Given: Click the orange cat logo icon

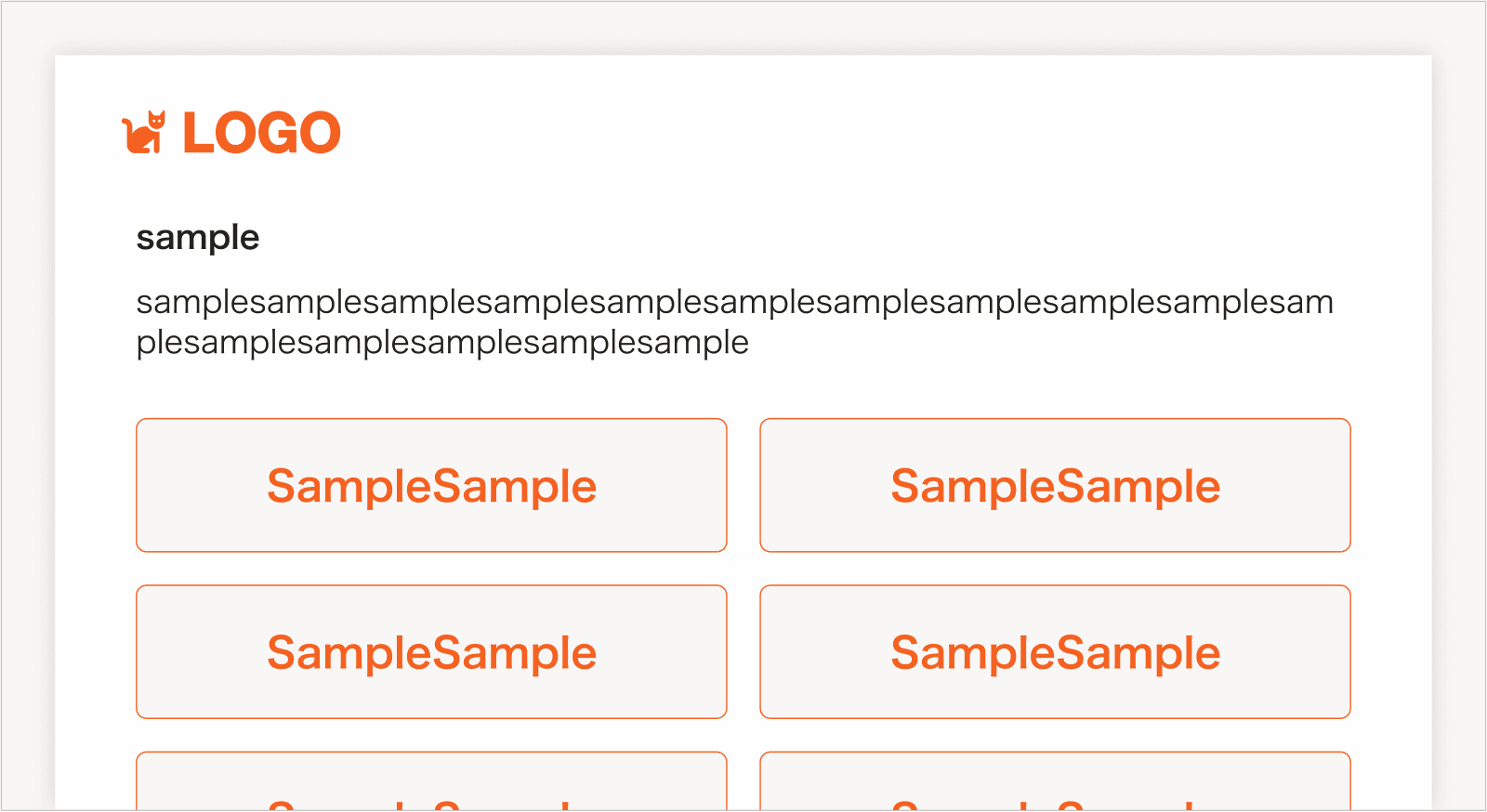Looking at the screenshot, I should pos(146,133).
